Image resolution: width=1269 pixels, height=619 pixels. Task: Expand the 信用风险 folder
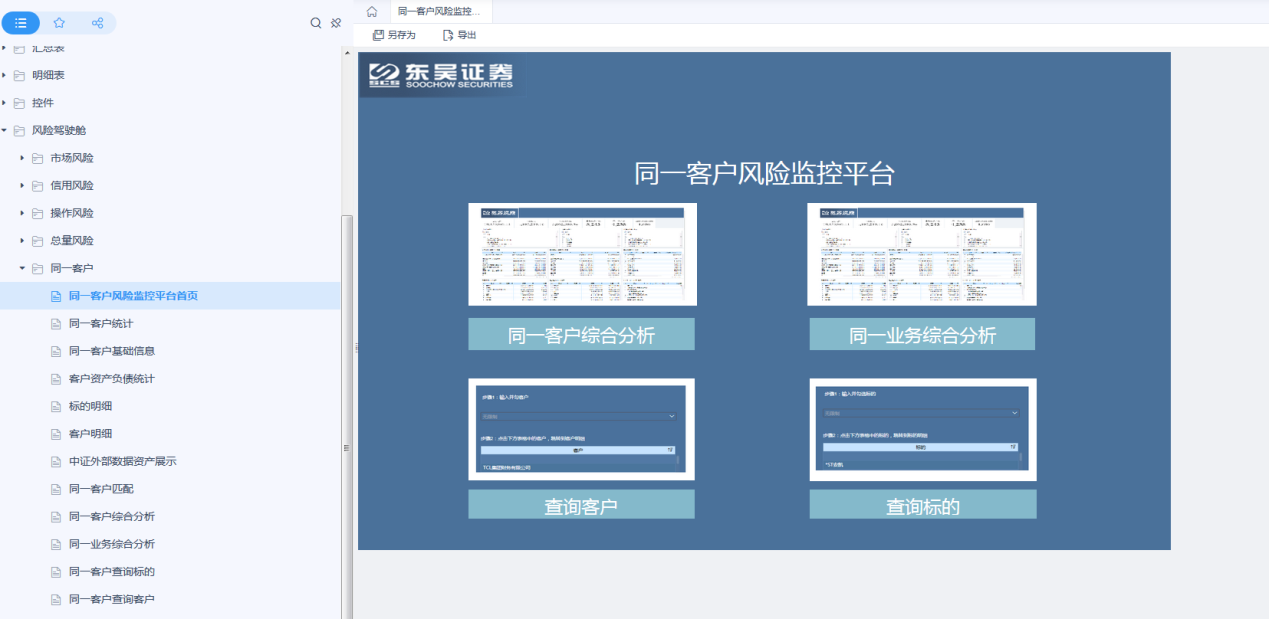[23, 186]
